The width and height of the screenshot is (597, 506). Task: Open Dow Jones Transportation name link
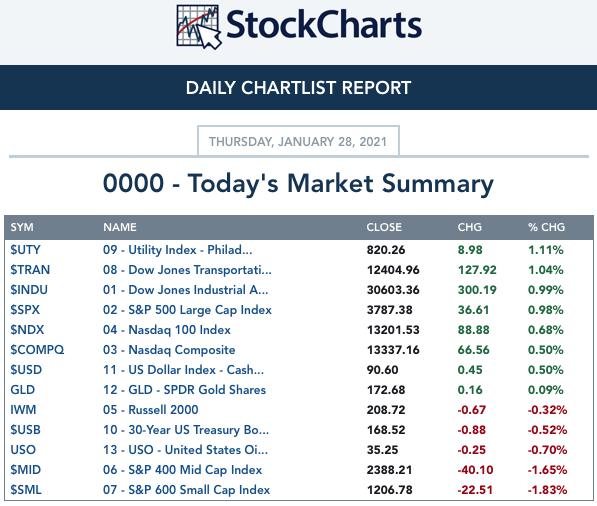pyautogui.click(x=187, y=270)
